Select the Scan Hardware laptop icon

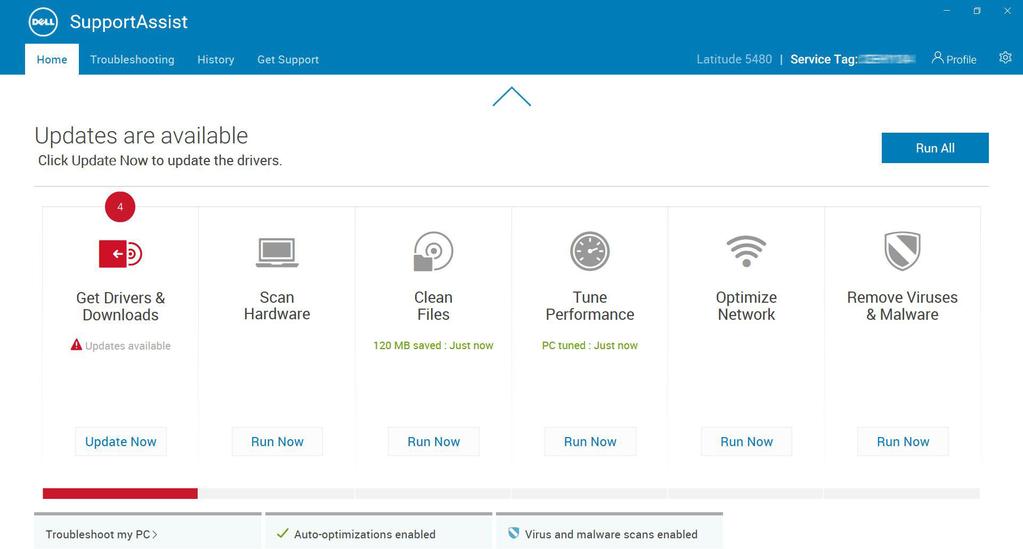click(x=277, y=253)
